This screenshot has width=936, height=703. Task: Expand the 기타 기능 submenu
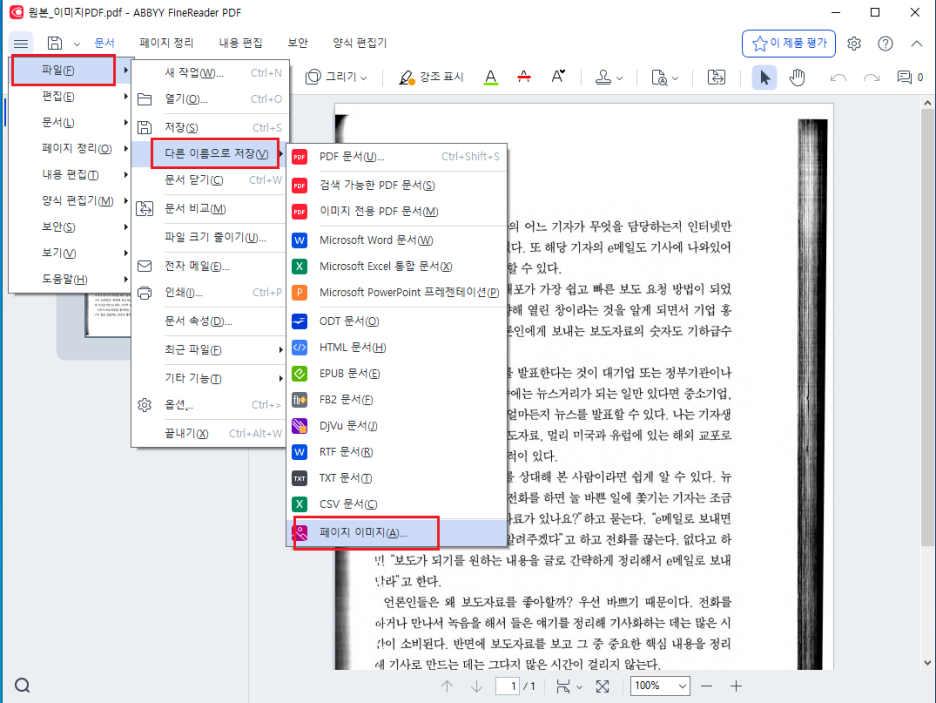click(211, 378)
